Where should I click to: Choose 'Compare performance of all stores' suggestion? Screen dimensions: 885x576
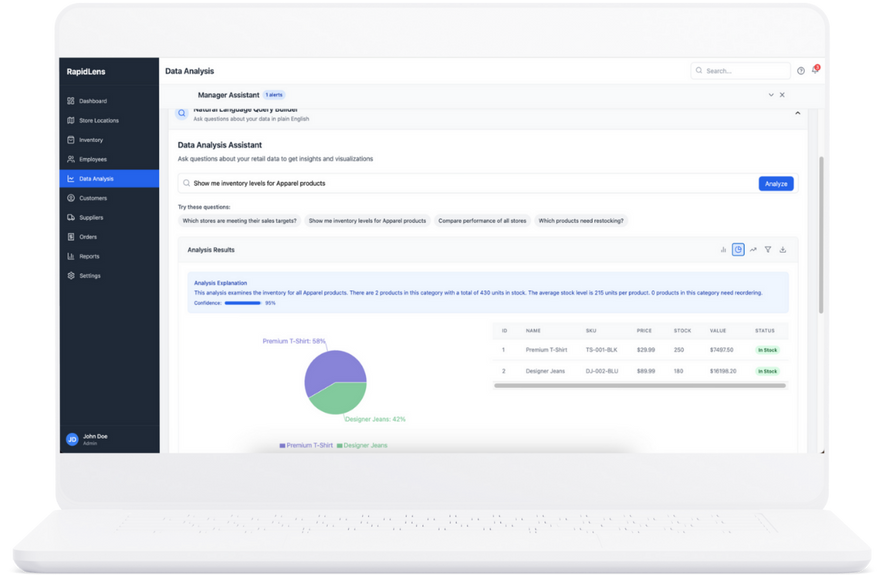pos(482,221)
